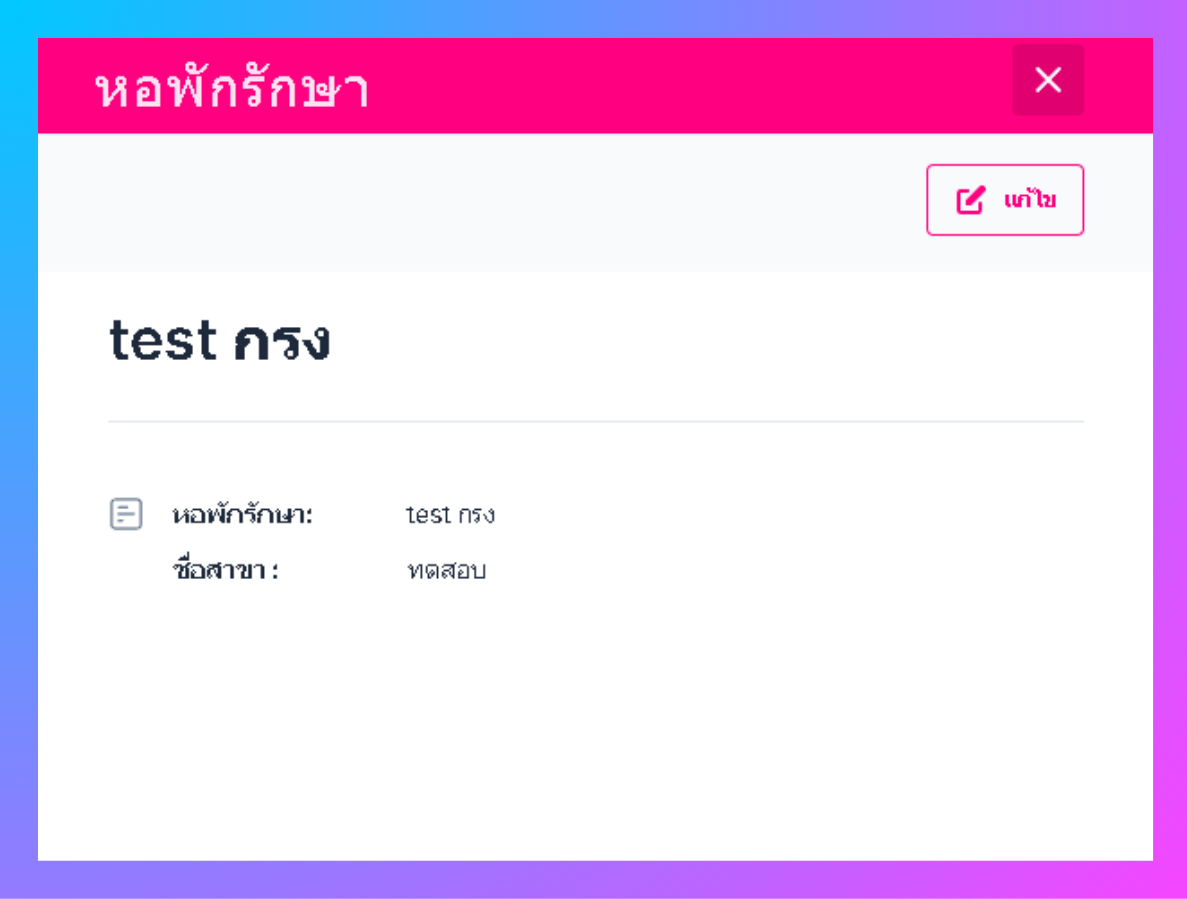The width and height of the screenshot is (1187, 899).
Task: Click the หอพักรักษา dialog title
Action: pyautogui.click(x=232, y=89)
